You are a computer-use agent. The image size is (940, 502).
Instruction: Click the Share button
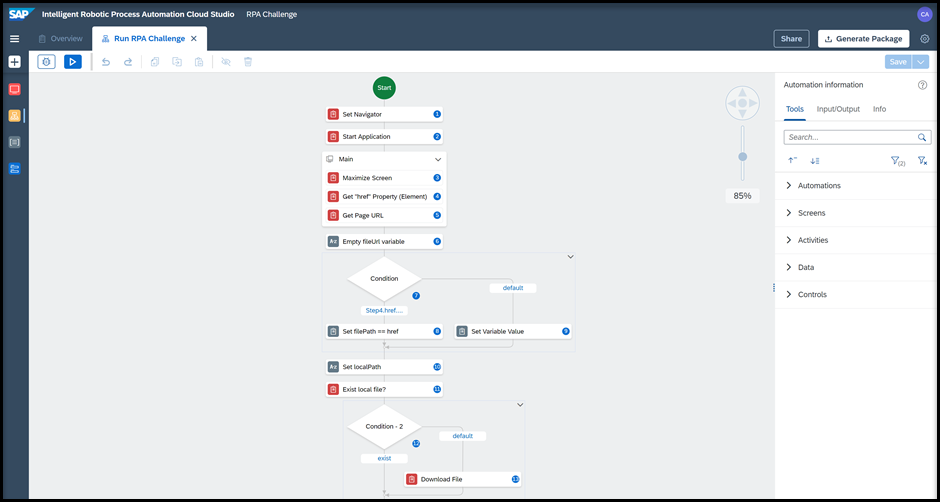pos(791,39)
